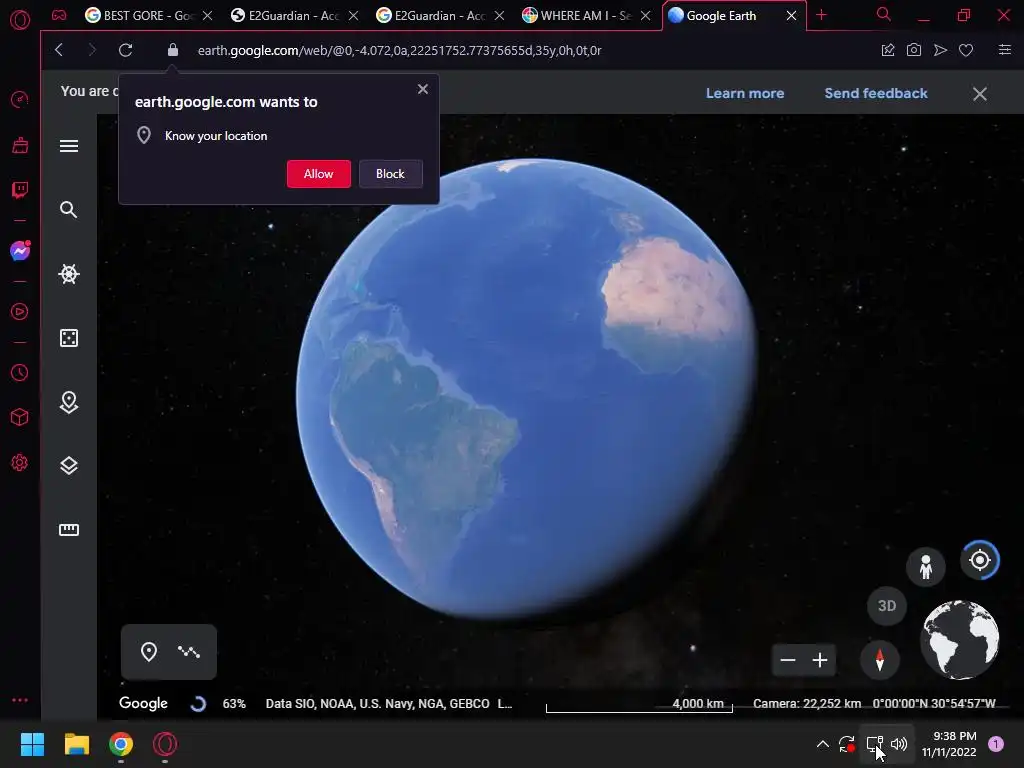The width and height of the screenshot is (1024, 768).
Task: Open Opera easy setup menu
Action: coord(1004,50)
